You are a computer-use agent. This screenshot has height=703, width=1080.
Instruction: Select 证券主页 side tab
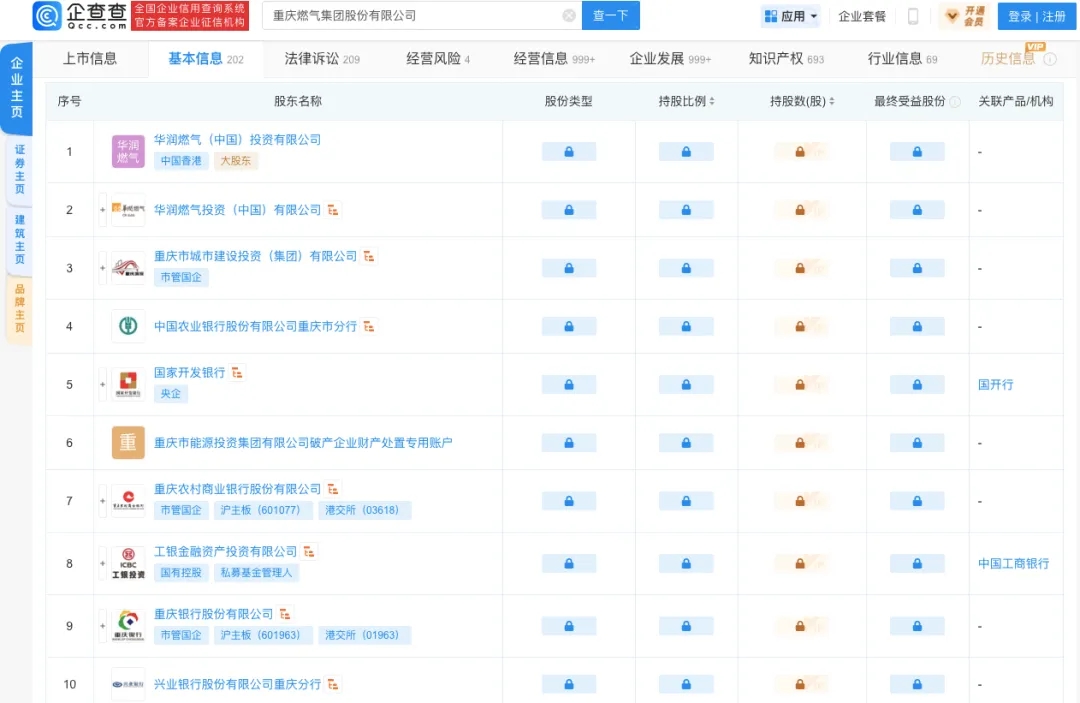[x=19, y=169]
